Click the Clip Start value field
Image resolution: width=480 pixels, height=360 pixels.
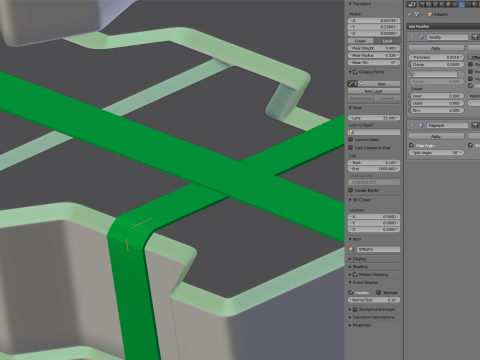pyautogui.click(x=374, y=162)
